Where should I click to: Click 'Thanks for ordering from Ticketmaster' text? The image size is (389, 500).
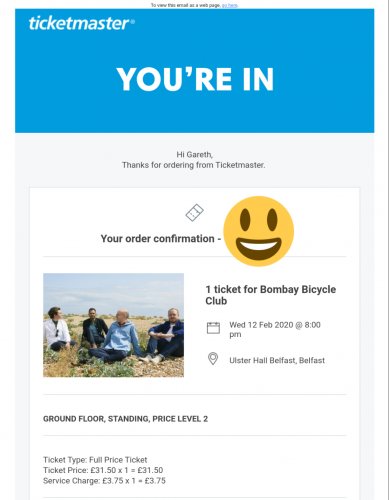click(194, 165)
